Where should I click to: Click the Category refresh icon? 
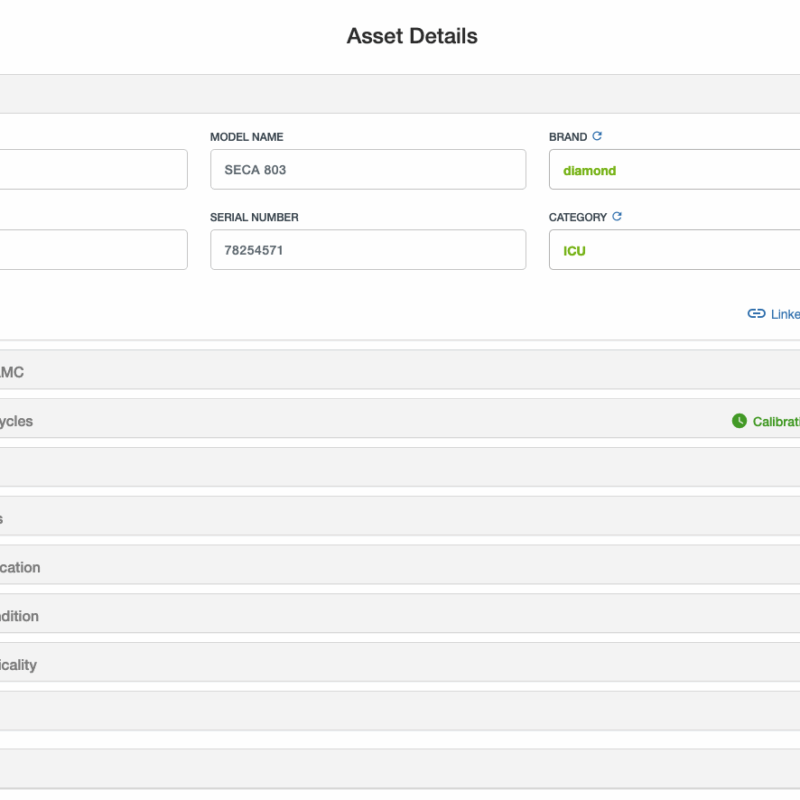click(x=617, y=216)
